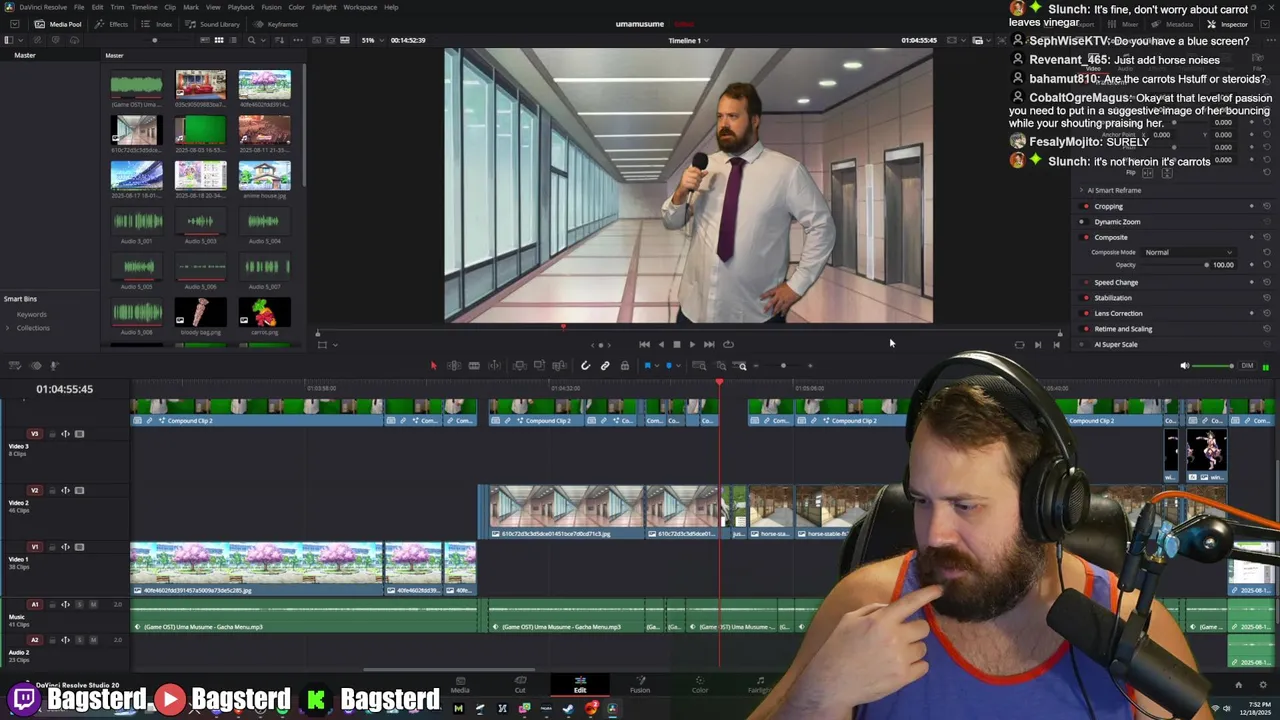Screen dimensions: 1280x720
Task: Toggle the Speed Change enable dot
Action: (1086, 283)
